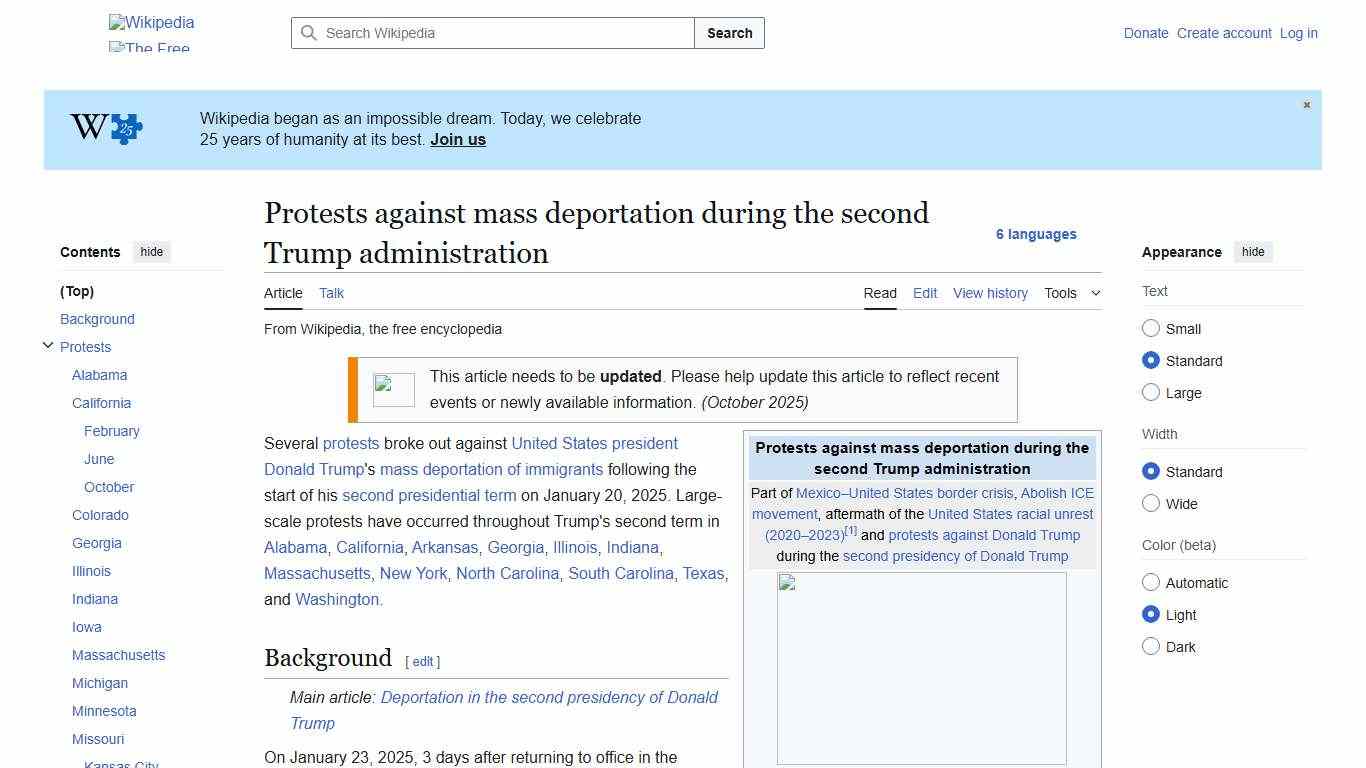Viewport: 1366px width, 768px height.
Task: Switch color scheme to Dark
Action: pos(1151,647)
